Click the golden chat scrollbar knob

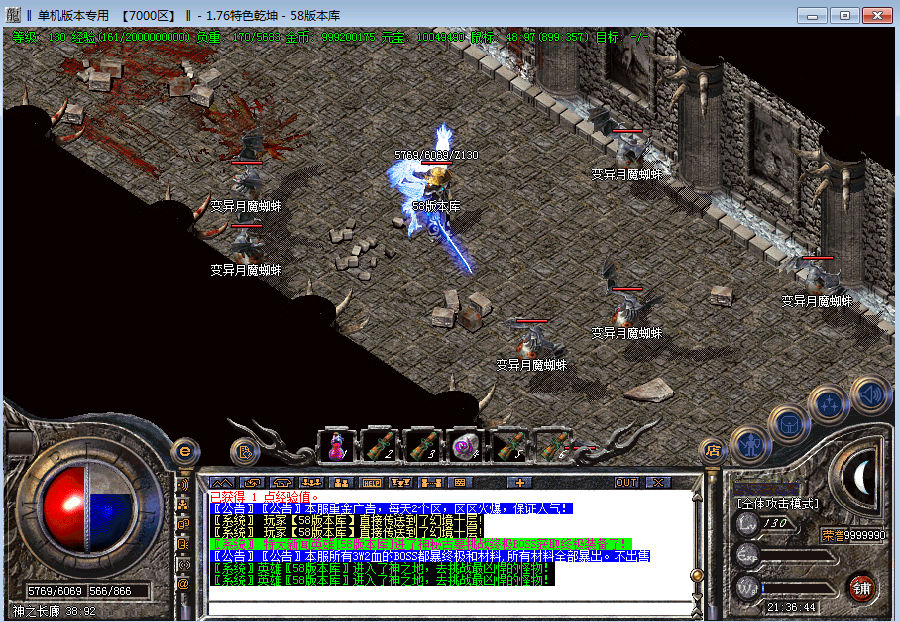697,575
